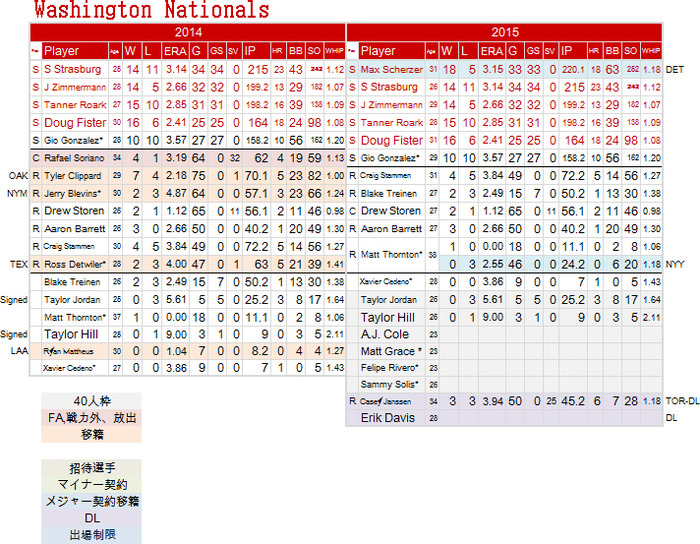Select Xavier Cedeno's name in 2014 table

69,368
